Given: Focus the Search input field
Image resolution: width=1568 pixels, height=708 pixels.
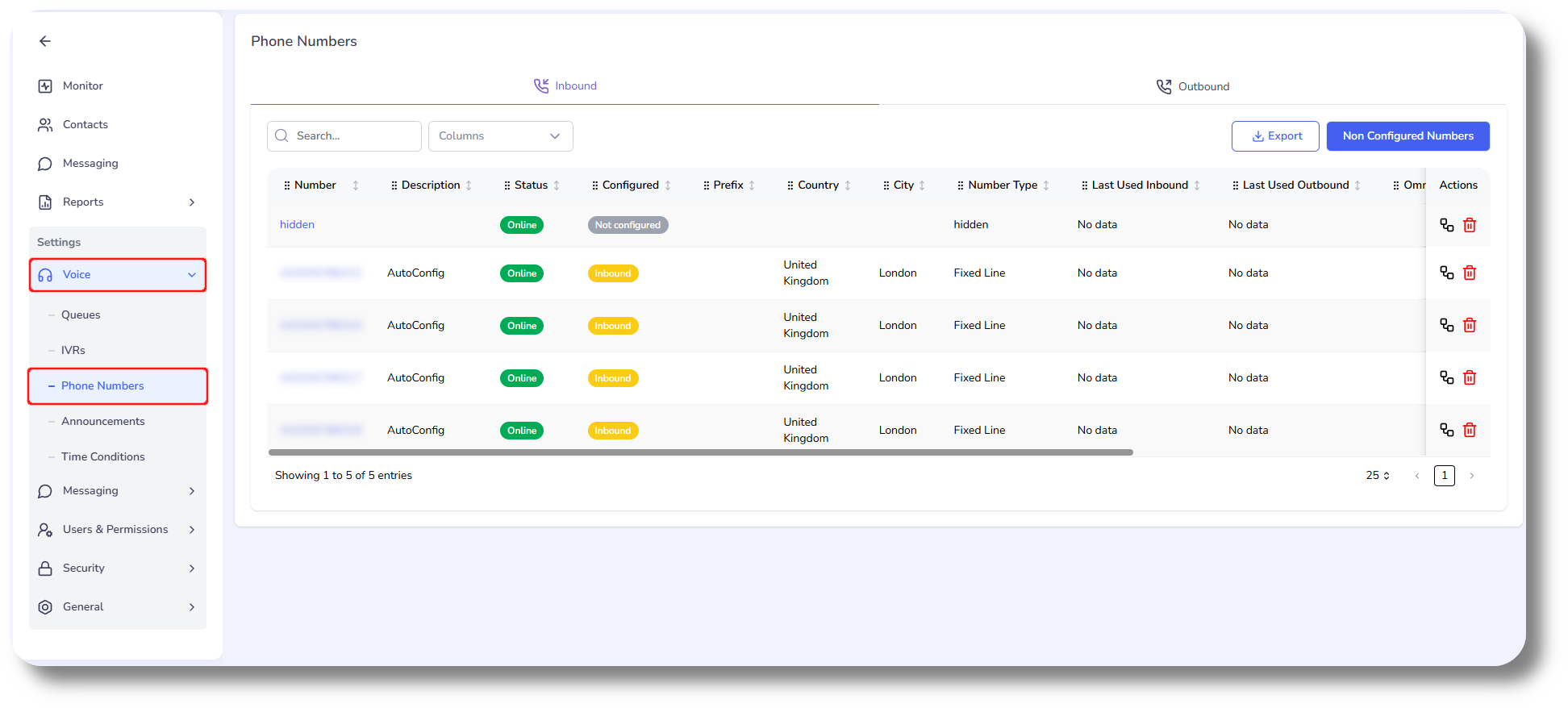Looking at the screenshot, I should click(353, 136).
